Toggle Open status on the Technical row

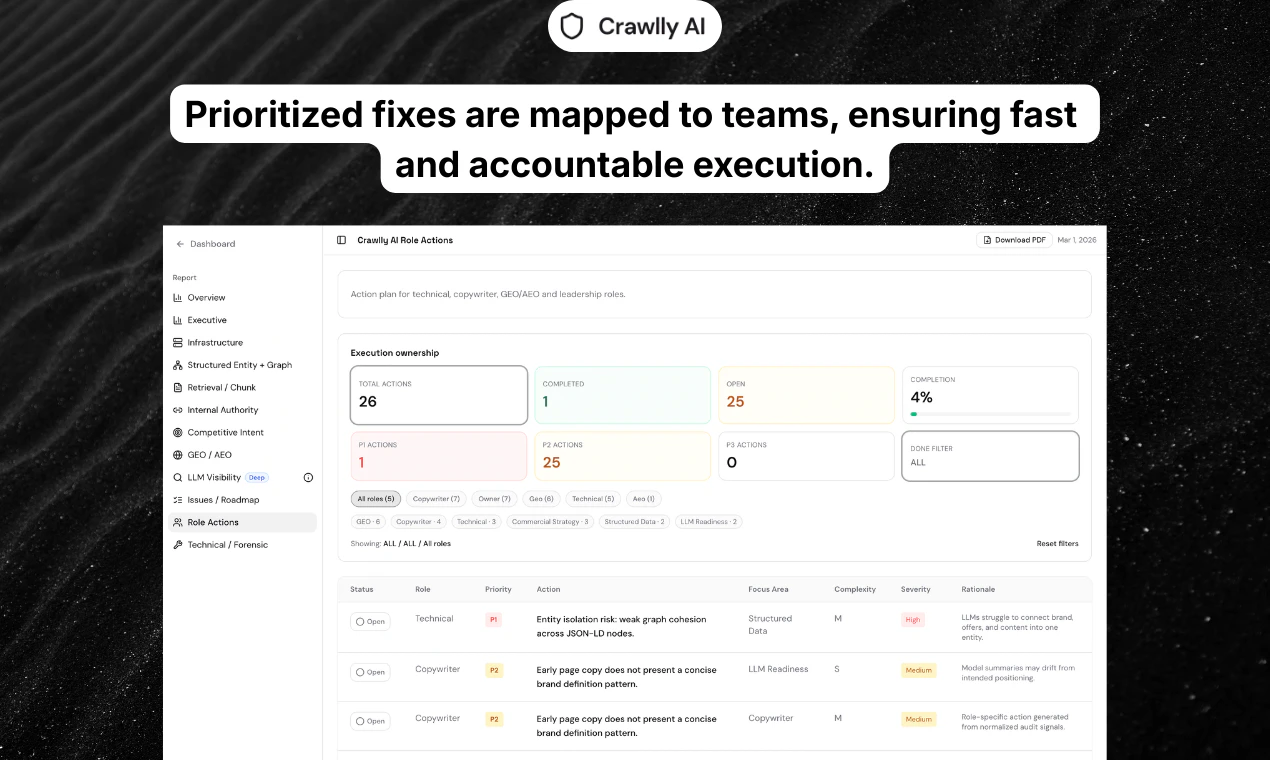370,622
